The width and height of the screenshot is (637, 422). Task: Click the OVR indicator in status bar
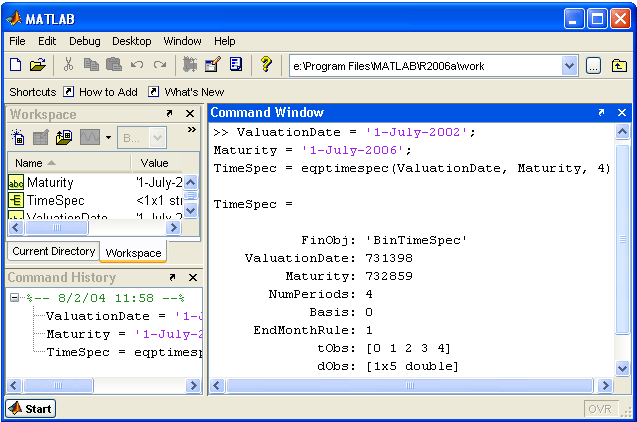click(x=600, y=409)
